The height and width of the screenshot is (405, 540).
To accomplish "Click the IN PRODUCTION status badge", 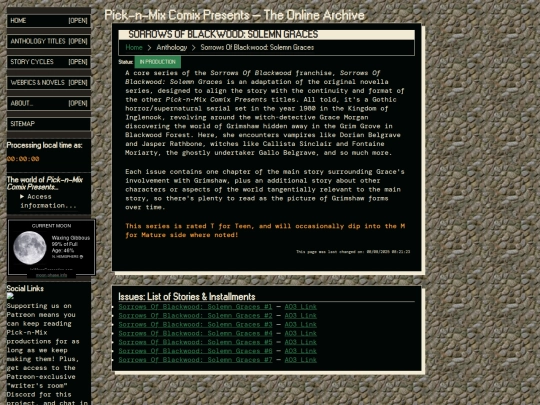I will [x=158, y=62].
